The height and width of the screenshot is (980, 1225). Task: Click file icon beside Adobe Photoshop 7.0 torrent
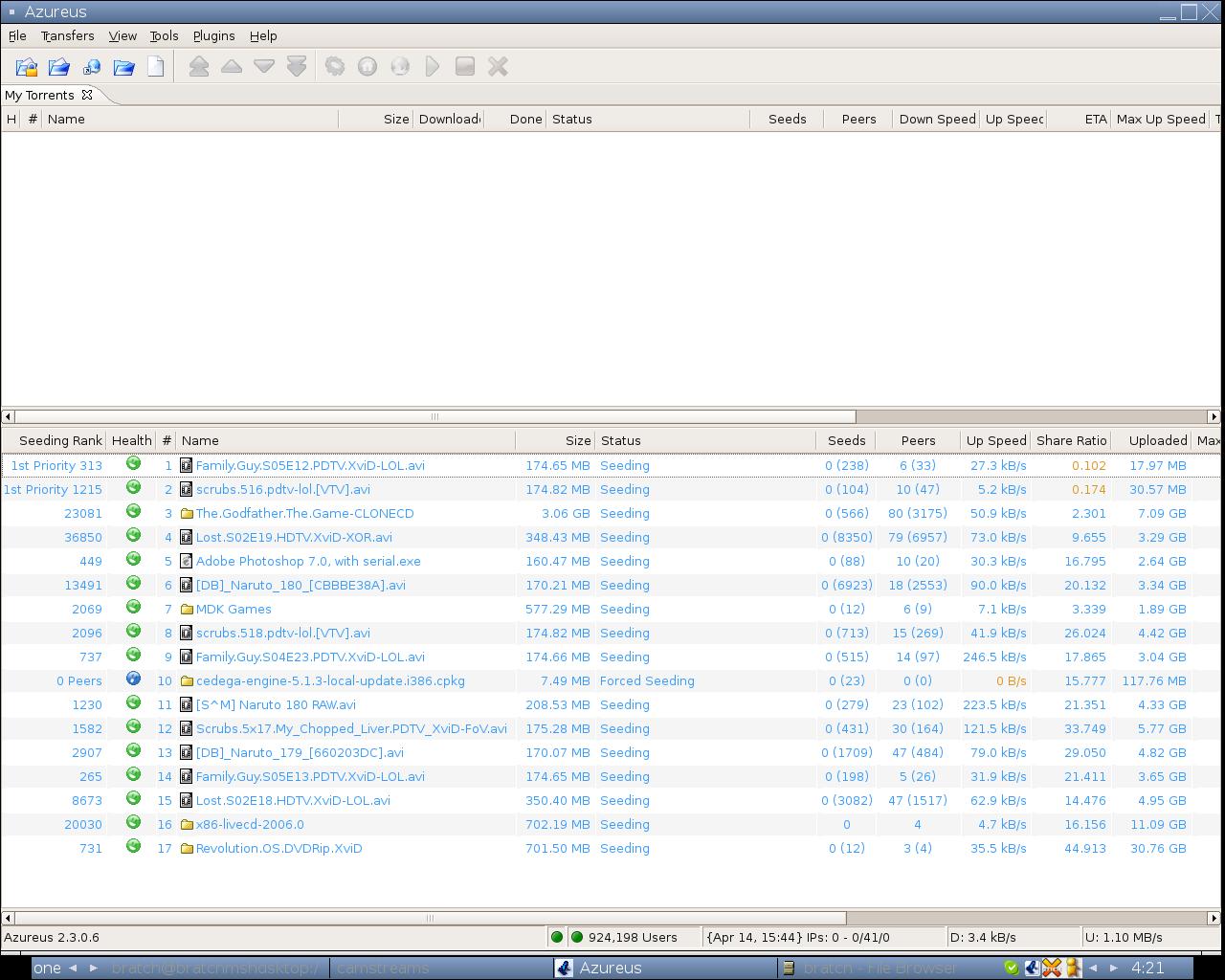point(187,561)
